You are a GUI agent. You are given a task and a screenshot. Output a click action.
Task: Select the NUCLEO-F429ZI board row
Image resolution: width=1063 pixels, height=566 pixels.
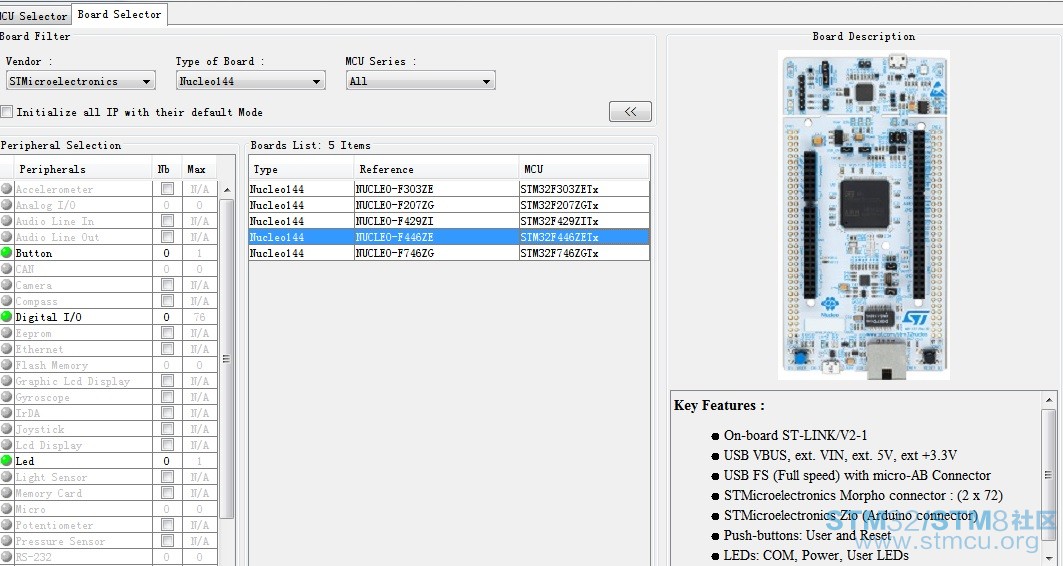point(449,221)
